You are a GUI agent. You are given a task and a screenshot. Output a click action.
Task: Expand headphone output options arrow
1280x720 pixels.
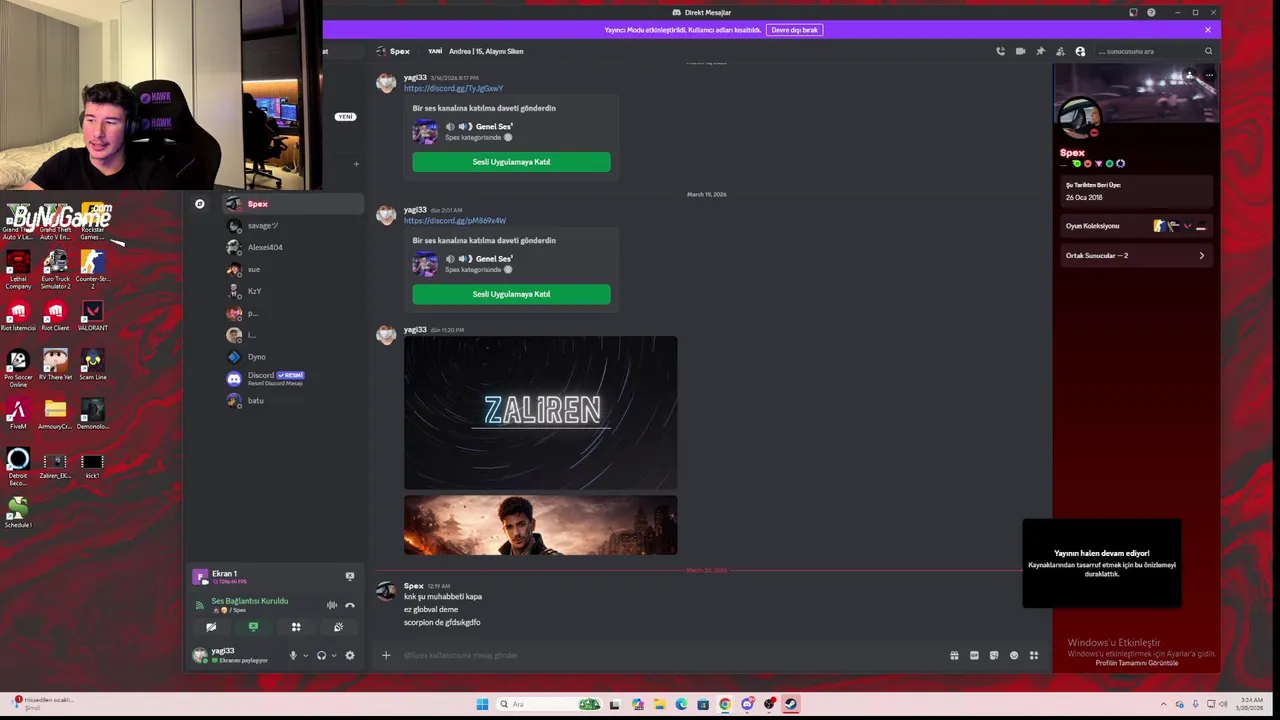(333, 655)
